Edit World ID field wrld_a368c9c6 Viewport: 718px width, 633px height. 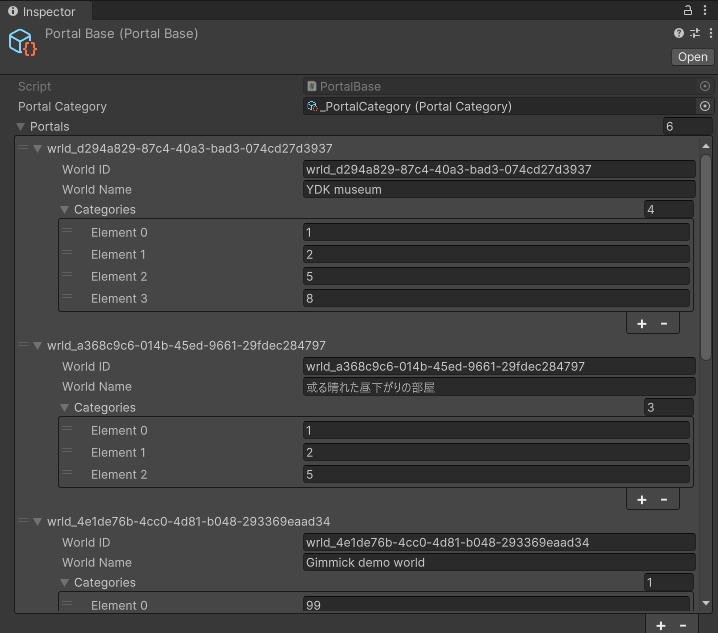499,366
